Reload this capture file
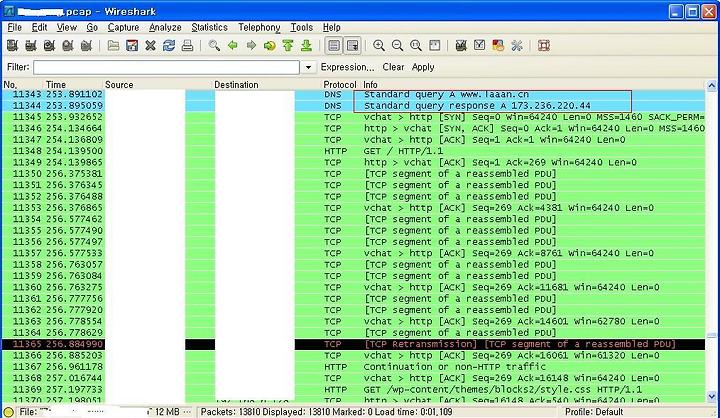Screen dimensions: 720x418 [169, 45]
